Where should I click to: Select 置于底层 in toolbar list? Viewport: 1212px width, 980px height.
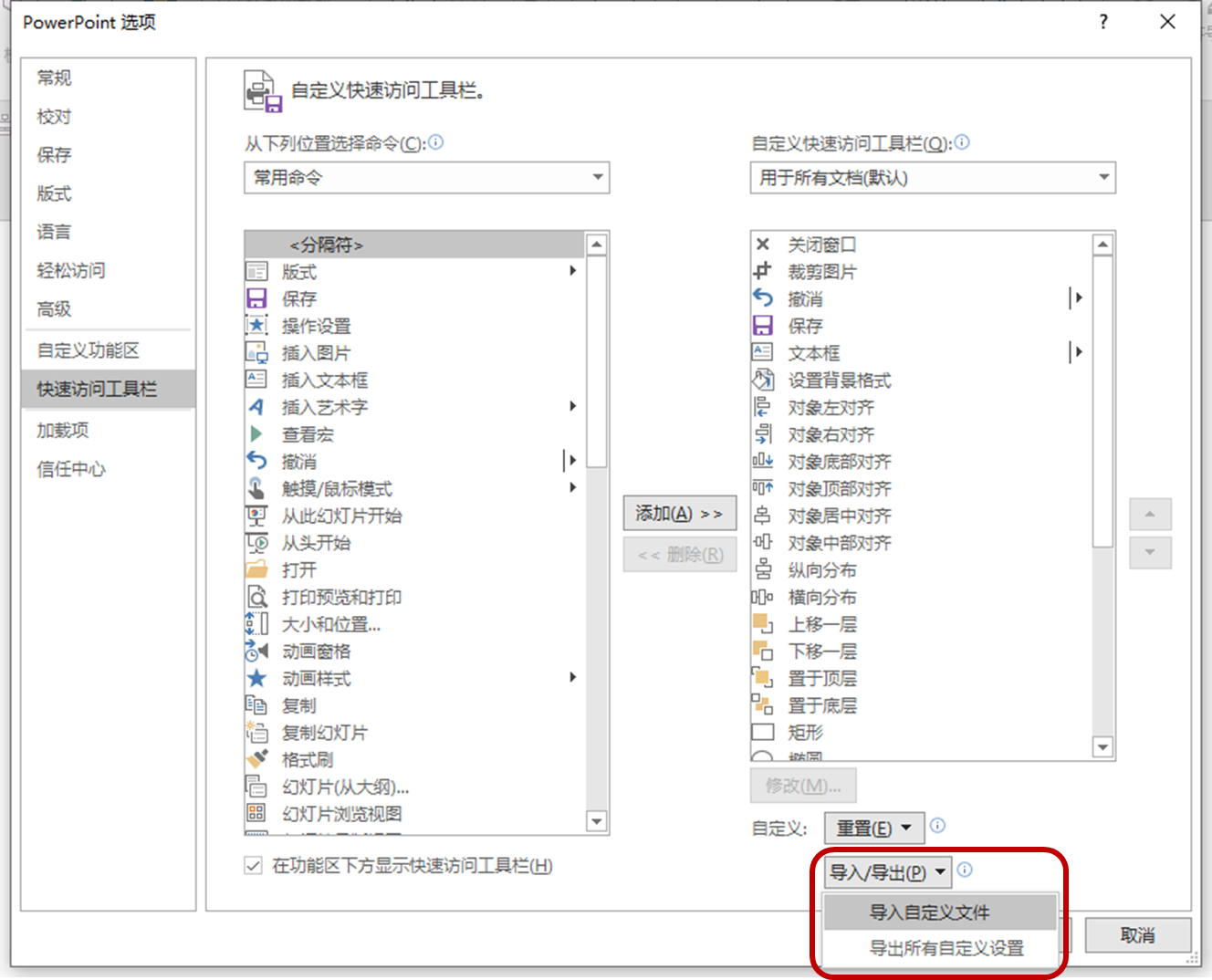pyautogui.click(x=921, y=705)
